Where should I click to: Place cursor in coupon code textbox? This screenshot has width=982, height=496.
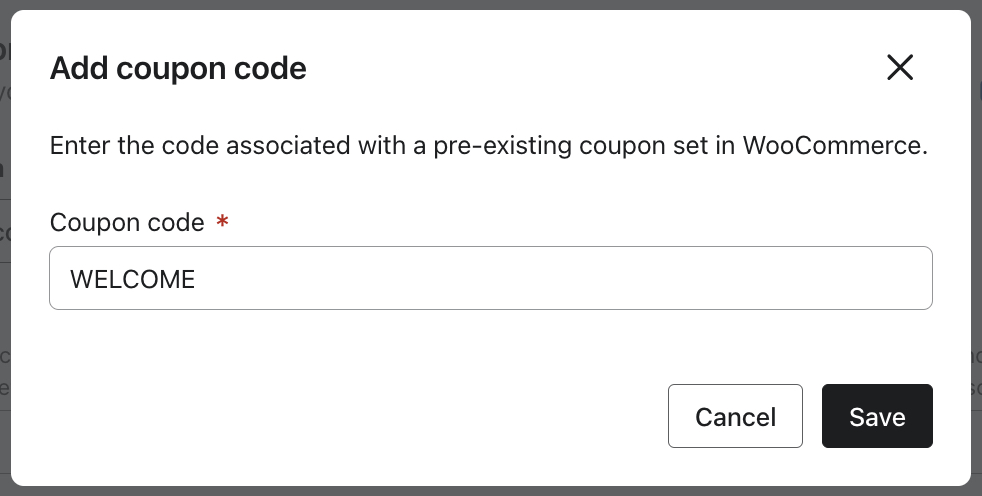(490, 278)
